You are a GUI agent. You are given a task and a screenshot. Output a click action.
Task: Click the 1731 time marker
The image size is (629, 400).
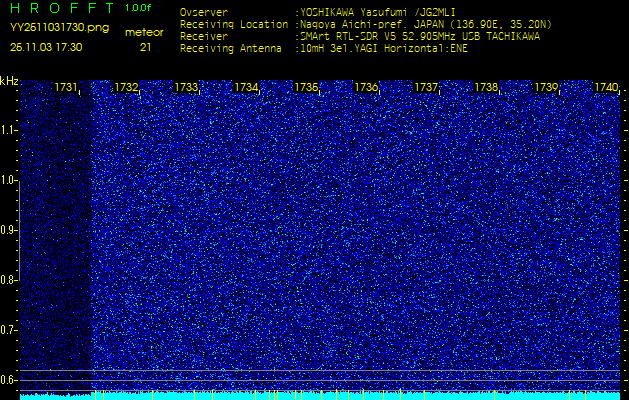click(66, 87)
